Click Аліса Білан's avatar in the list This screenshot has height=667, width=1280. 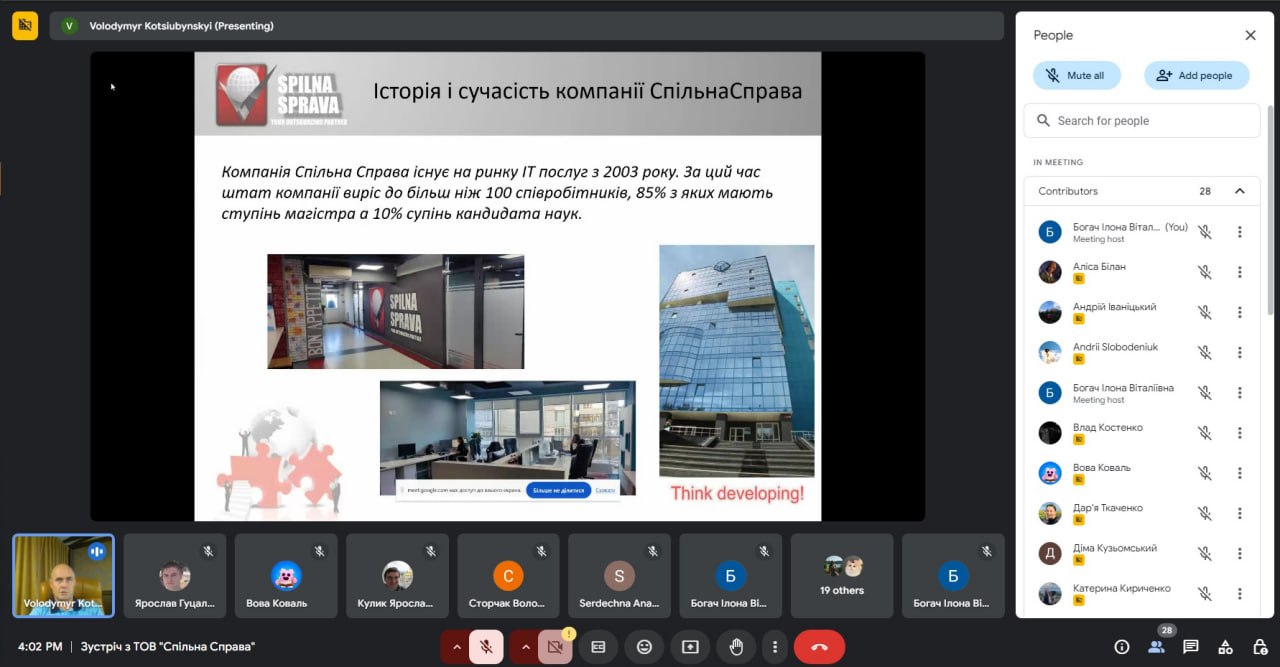1050,272
